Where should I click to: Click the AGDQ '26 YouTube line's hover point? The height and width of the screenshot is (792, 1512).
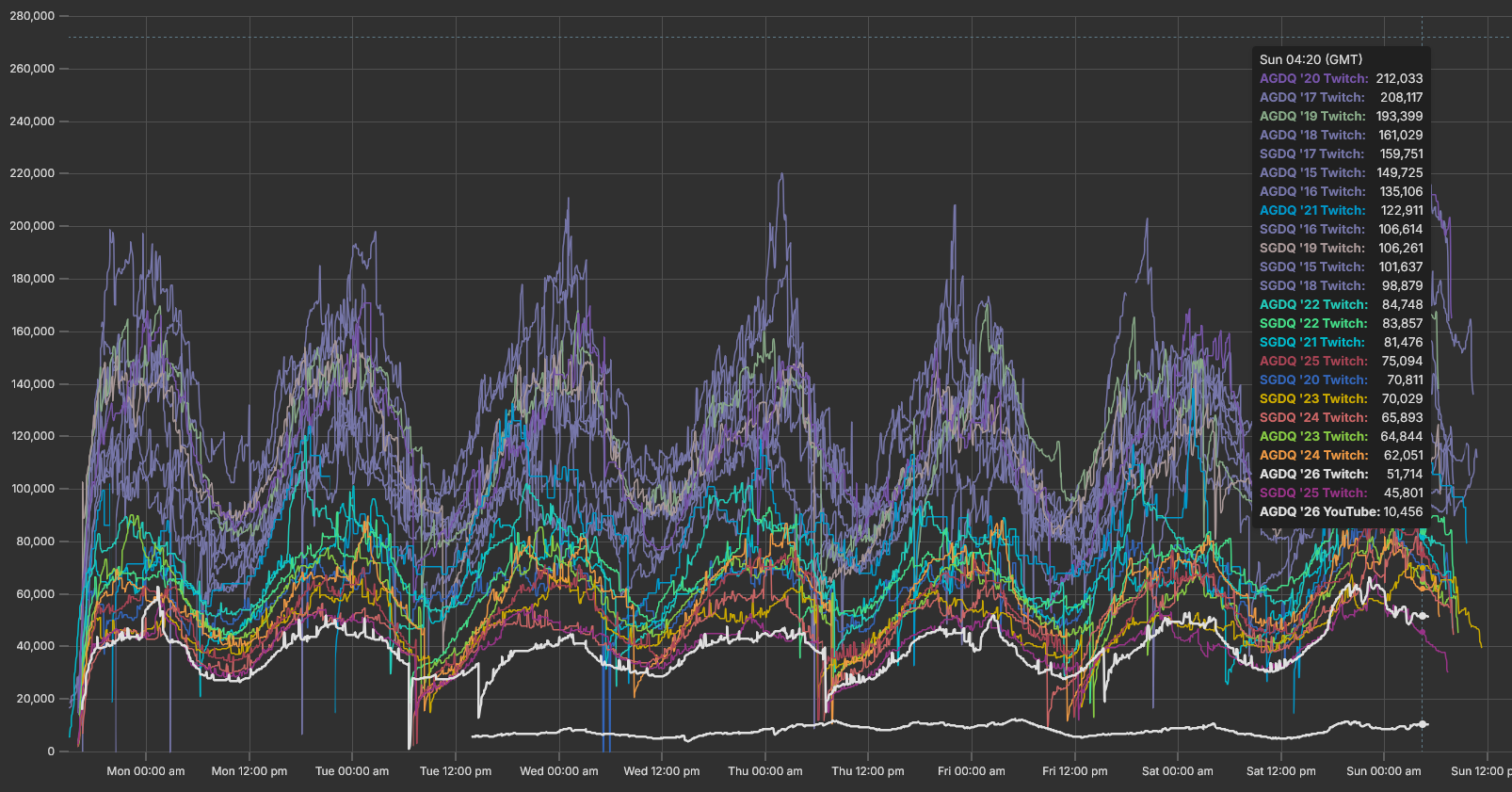coord(1424,724)
